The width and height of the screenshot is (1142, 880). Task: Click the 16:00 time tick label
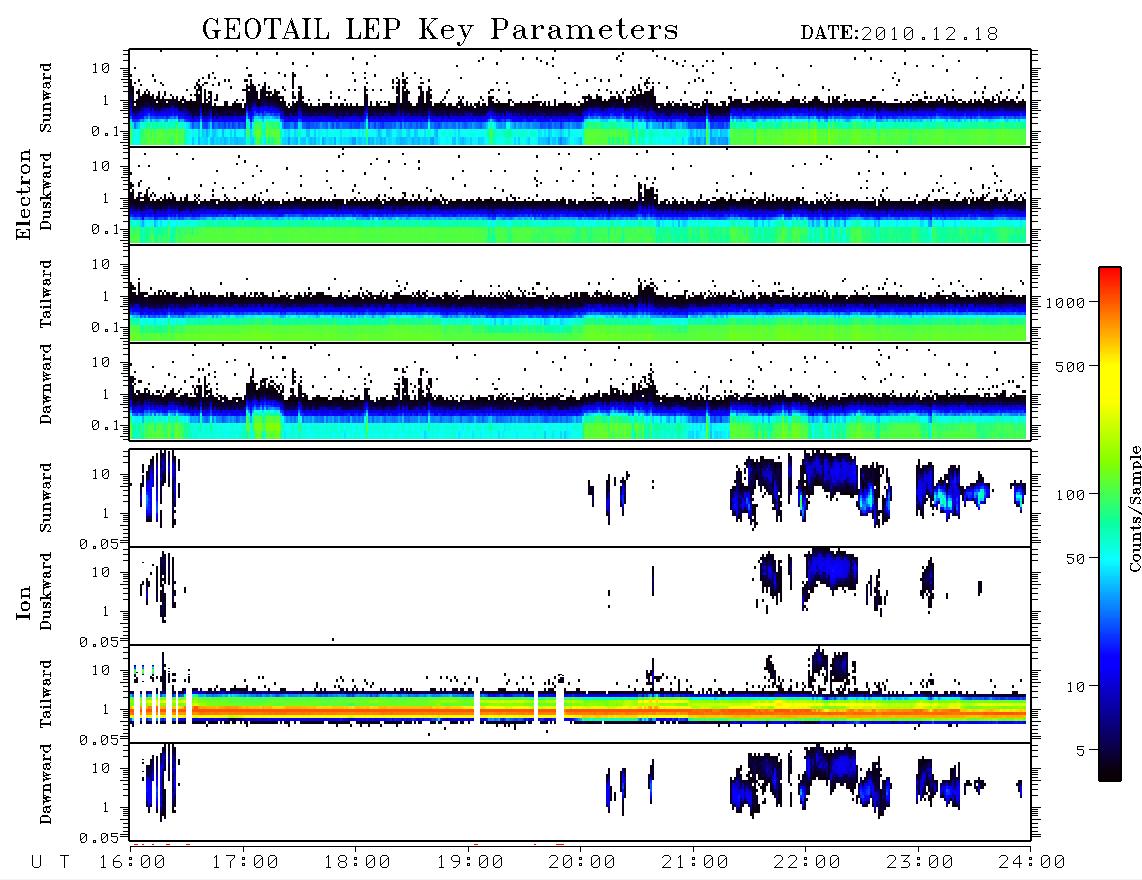tap(133, 863)
